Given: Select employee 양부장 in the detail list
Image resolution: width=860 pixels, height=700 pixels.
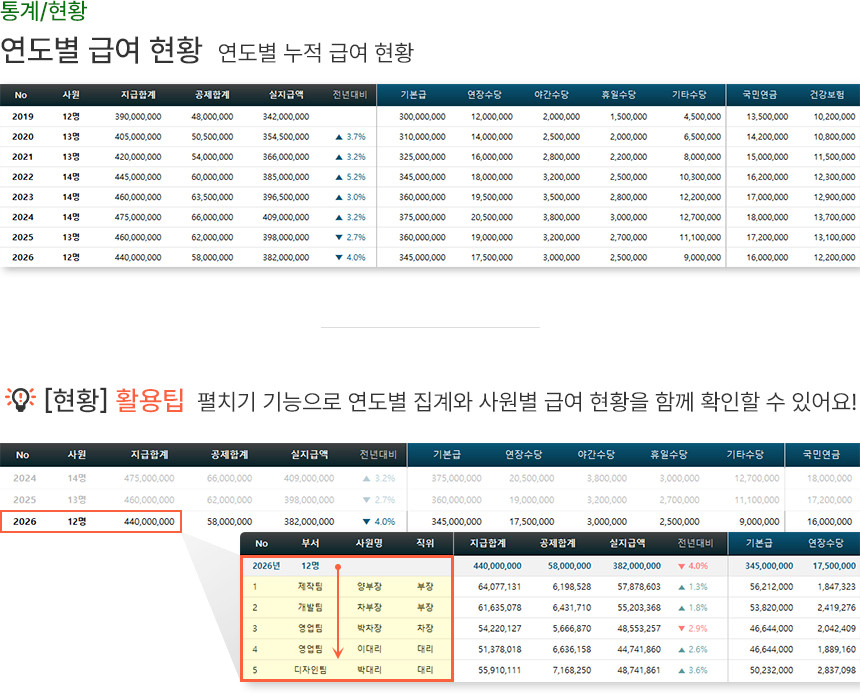Looking at the screenshot, I should click(x=370, y=586).
